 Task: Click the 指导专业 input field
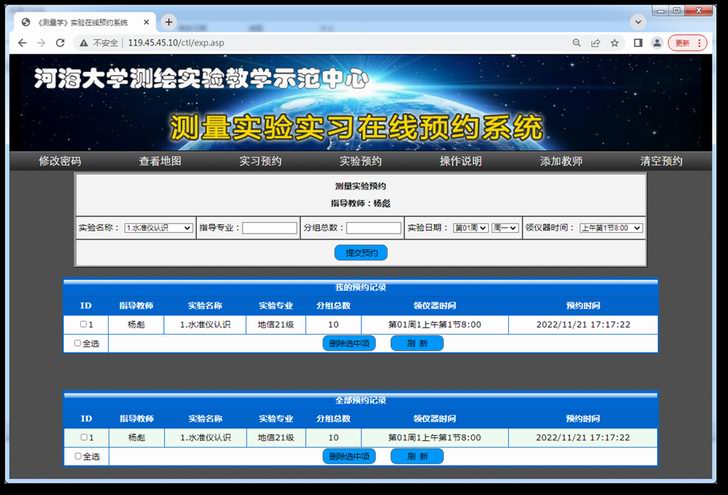click(x=270, y=228)
